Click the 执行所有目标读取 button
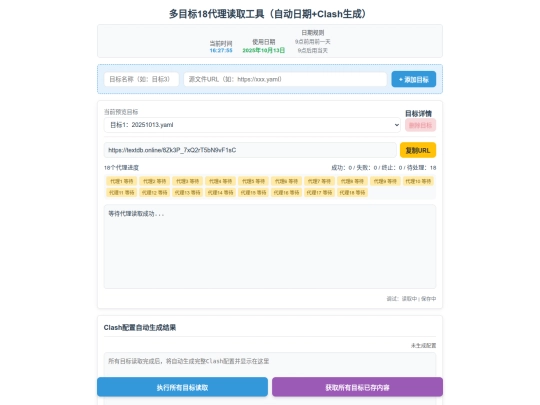Screen dimensions: 540x405 coord(182,387)
